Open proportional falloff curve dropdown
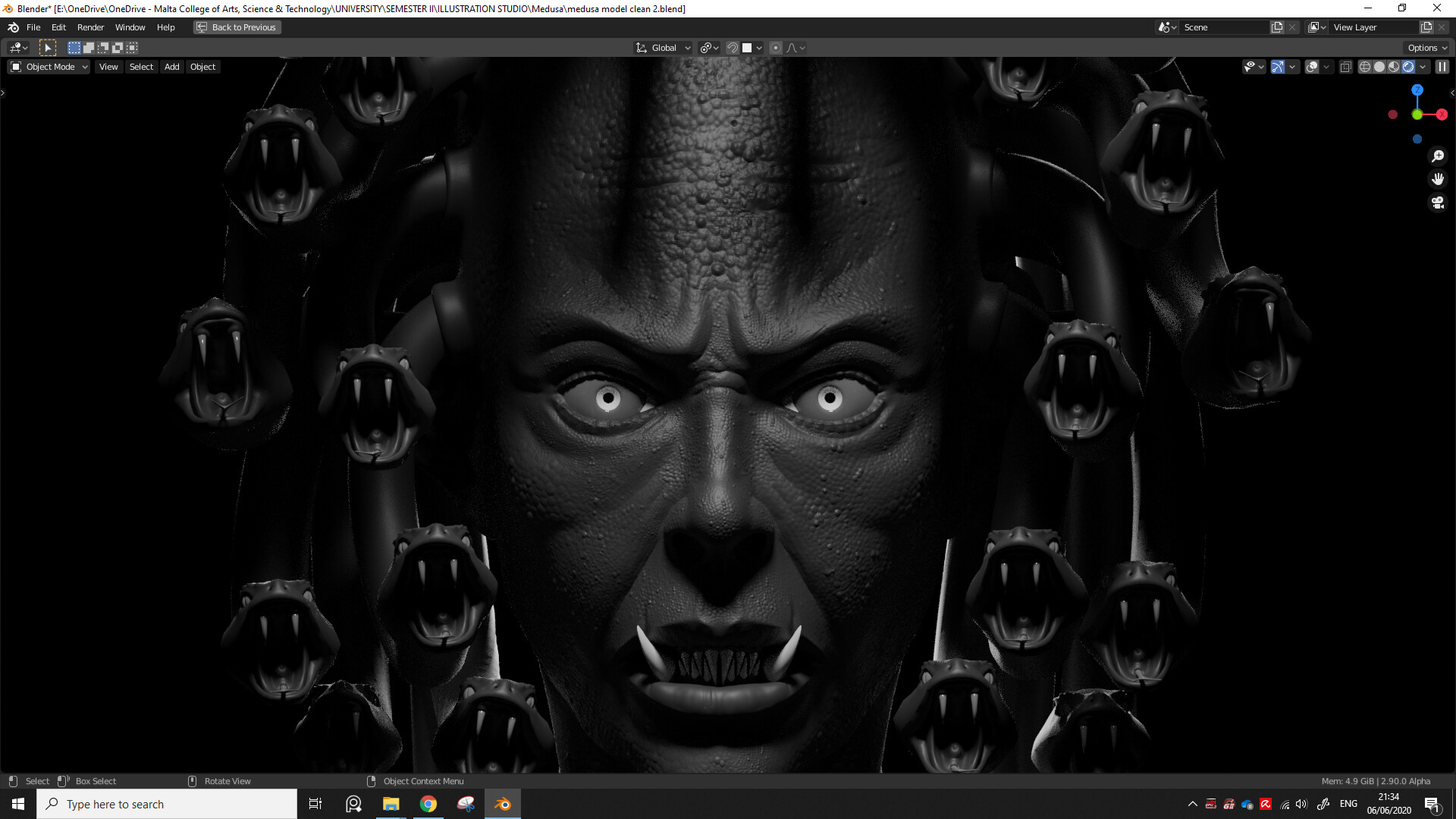 795,48
